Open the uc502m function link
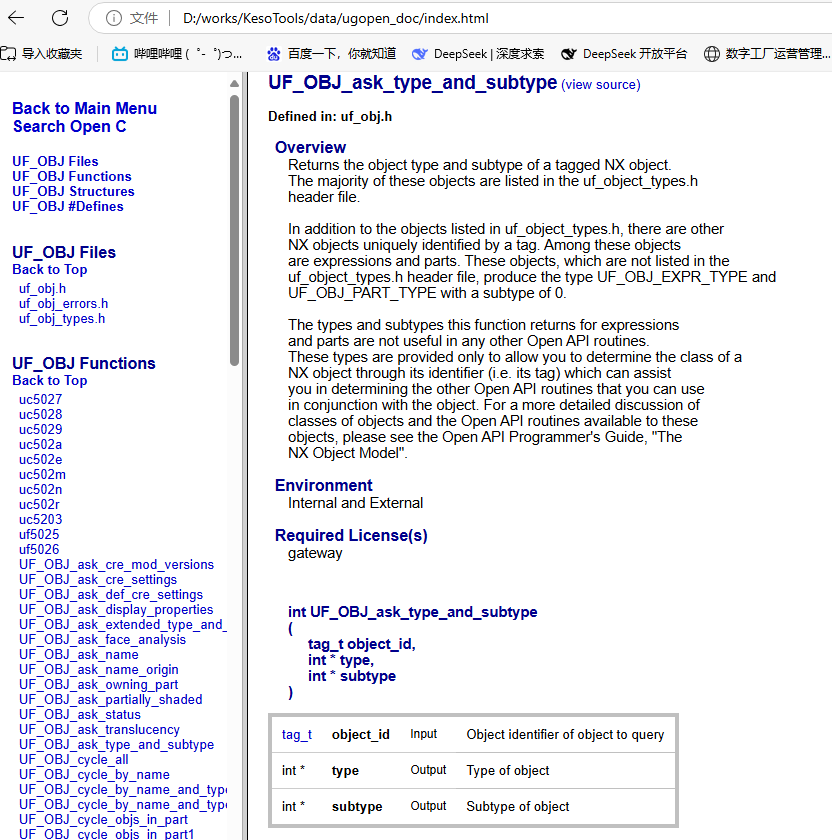Image resolution: width=832 pixels, height=840 pixels. coord(42,475)
